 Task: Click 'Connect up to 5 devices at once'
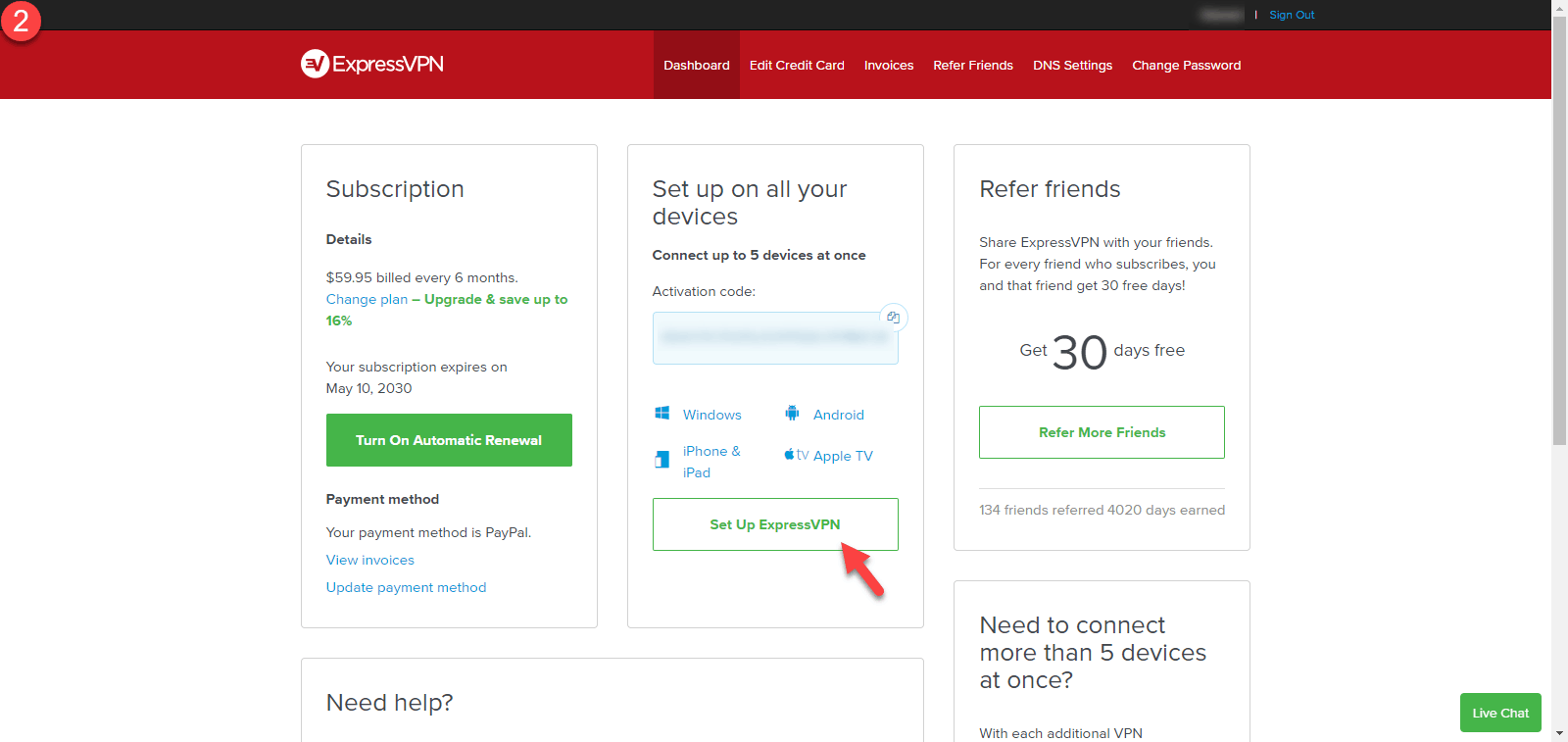coord(759,255)
